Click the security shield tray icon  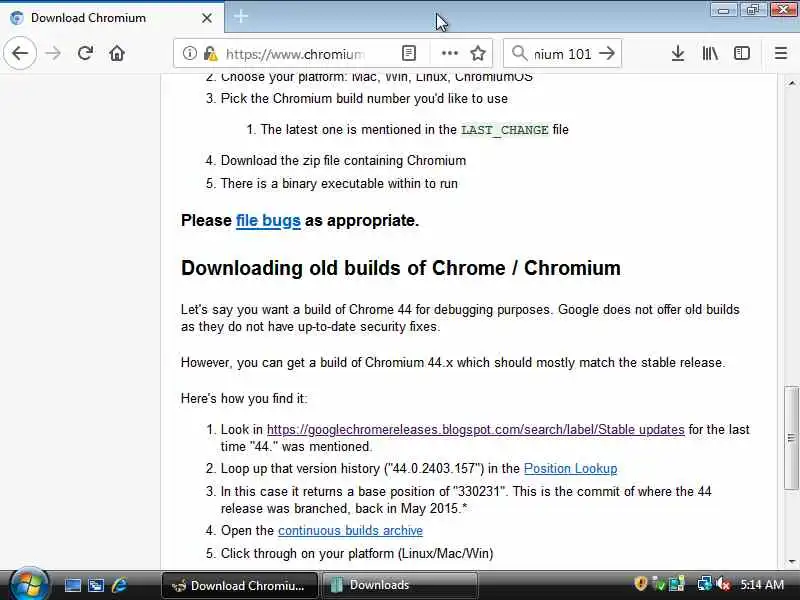pyautogui.click(x=640, y=583)
